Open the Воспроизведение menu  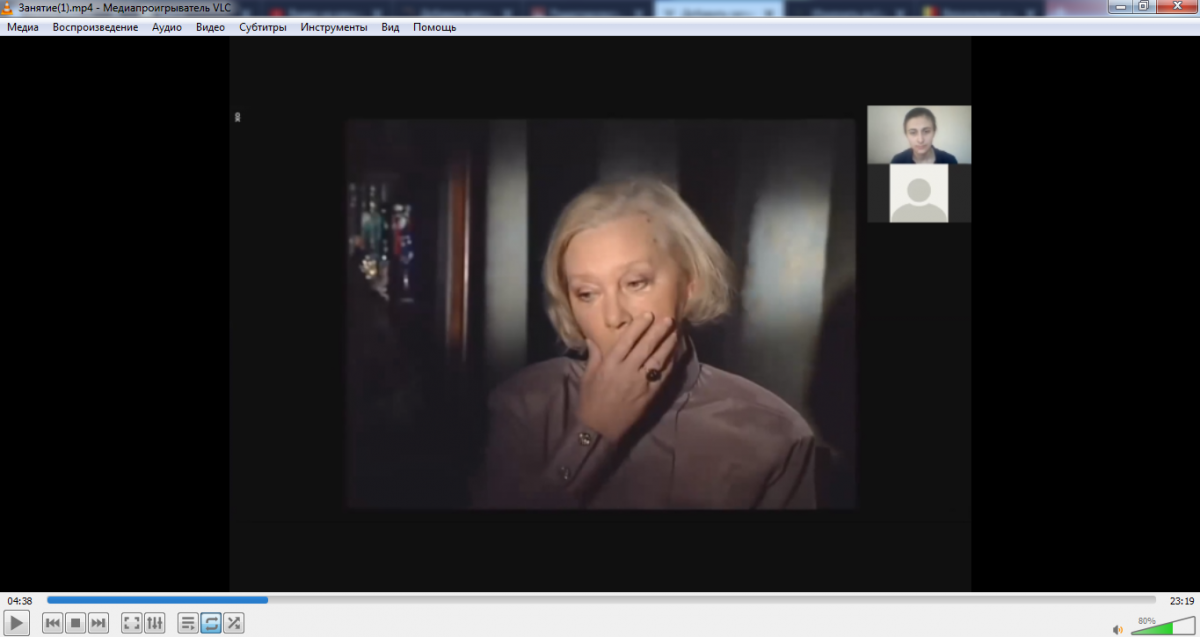[95, 27]
